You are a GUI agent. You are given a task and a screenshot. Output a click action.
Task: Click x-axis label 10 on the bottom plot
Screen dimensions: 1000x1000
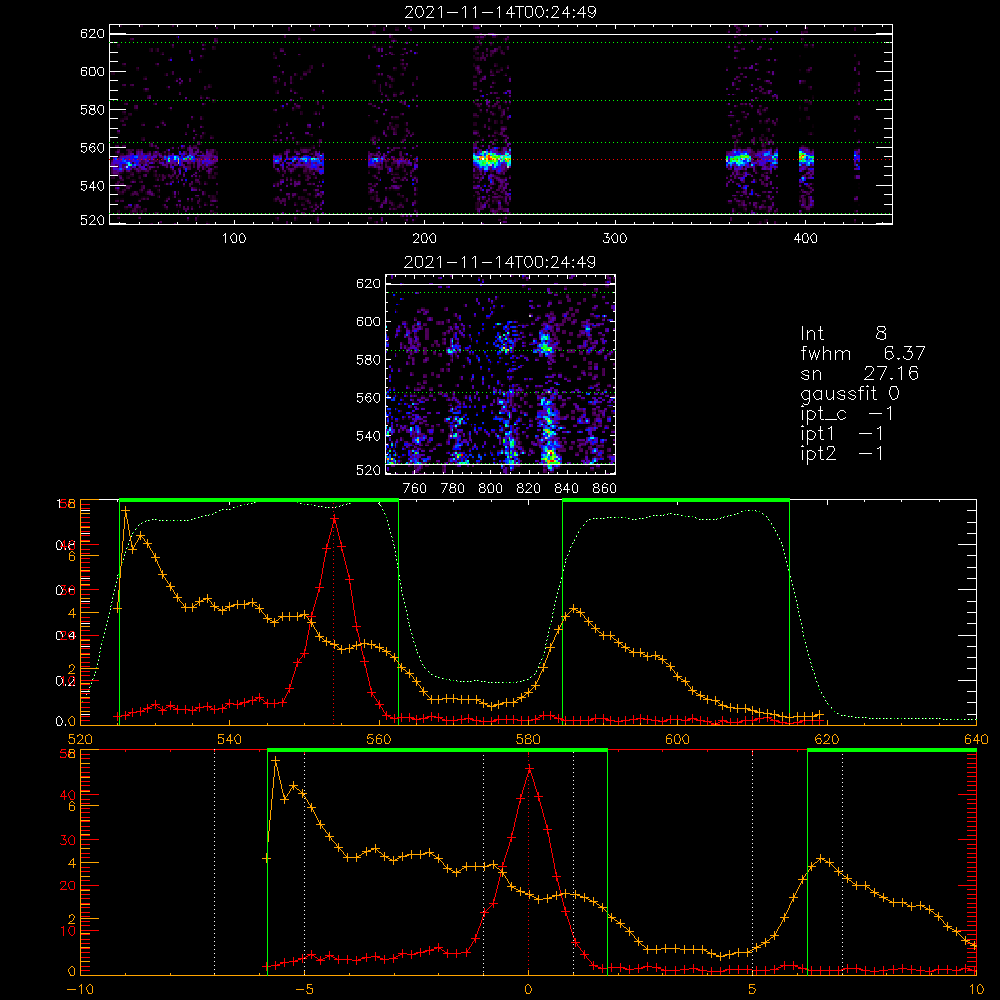click(x=976, y=989)
